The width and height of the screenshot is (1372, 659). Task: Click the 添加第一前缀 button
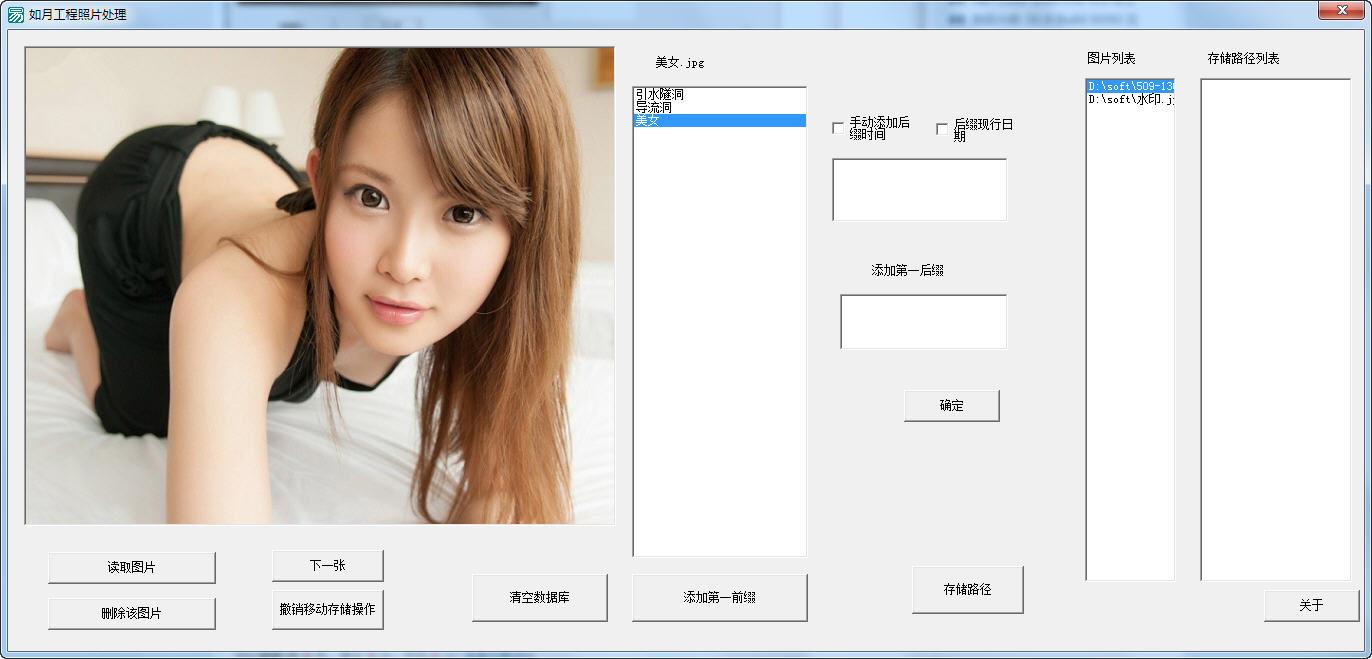click(x=719, y=597)
